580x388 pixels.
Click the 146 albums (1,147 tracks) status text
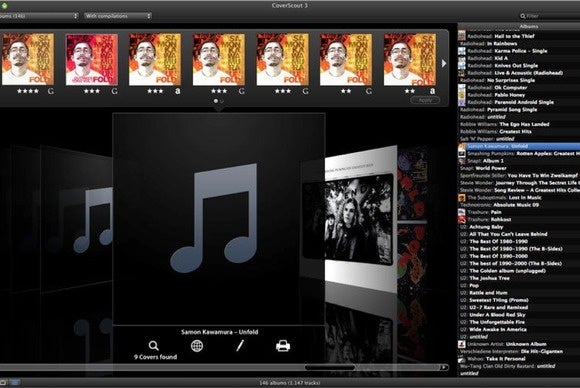[x=290, y=383]
